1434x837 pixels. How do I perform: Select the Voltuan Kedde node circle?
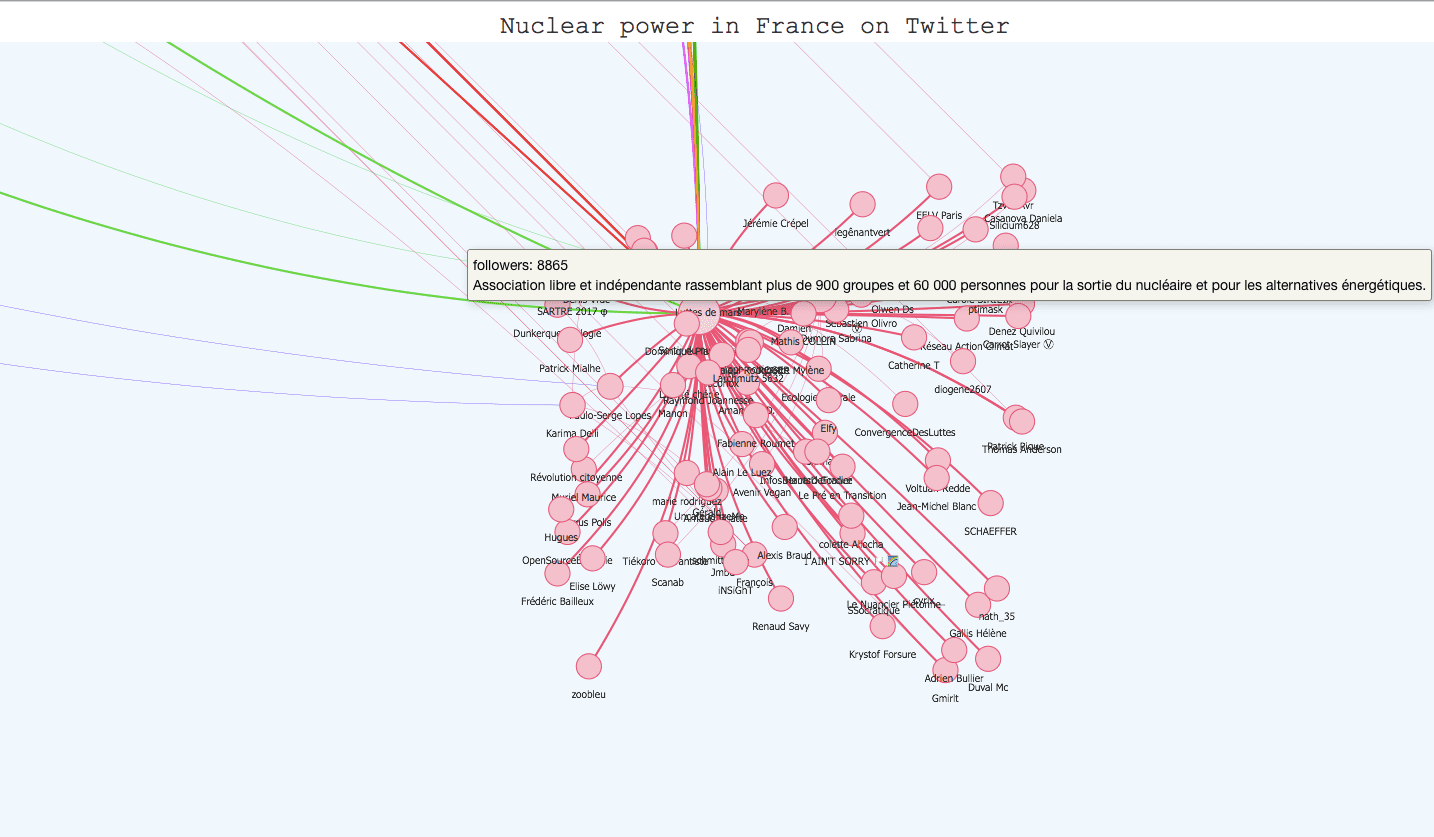(938, 461)
